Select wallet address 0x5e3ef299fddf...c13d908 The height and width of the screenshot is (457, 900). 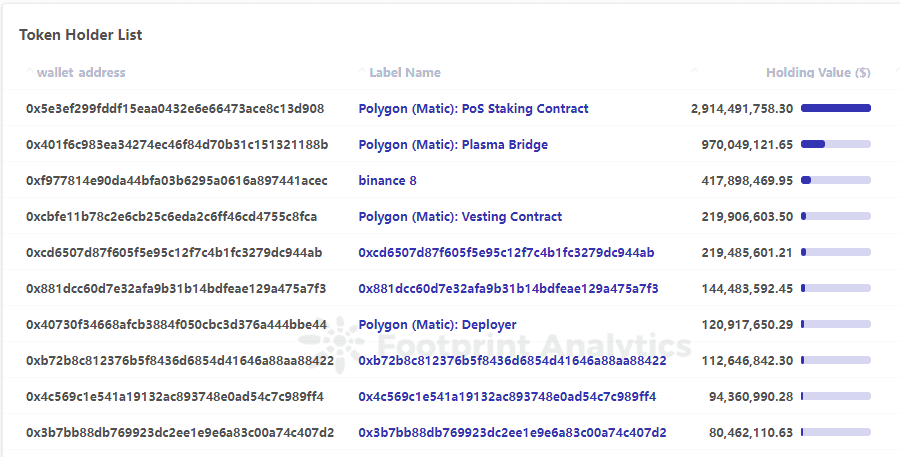point(175,109)
